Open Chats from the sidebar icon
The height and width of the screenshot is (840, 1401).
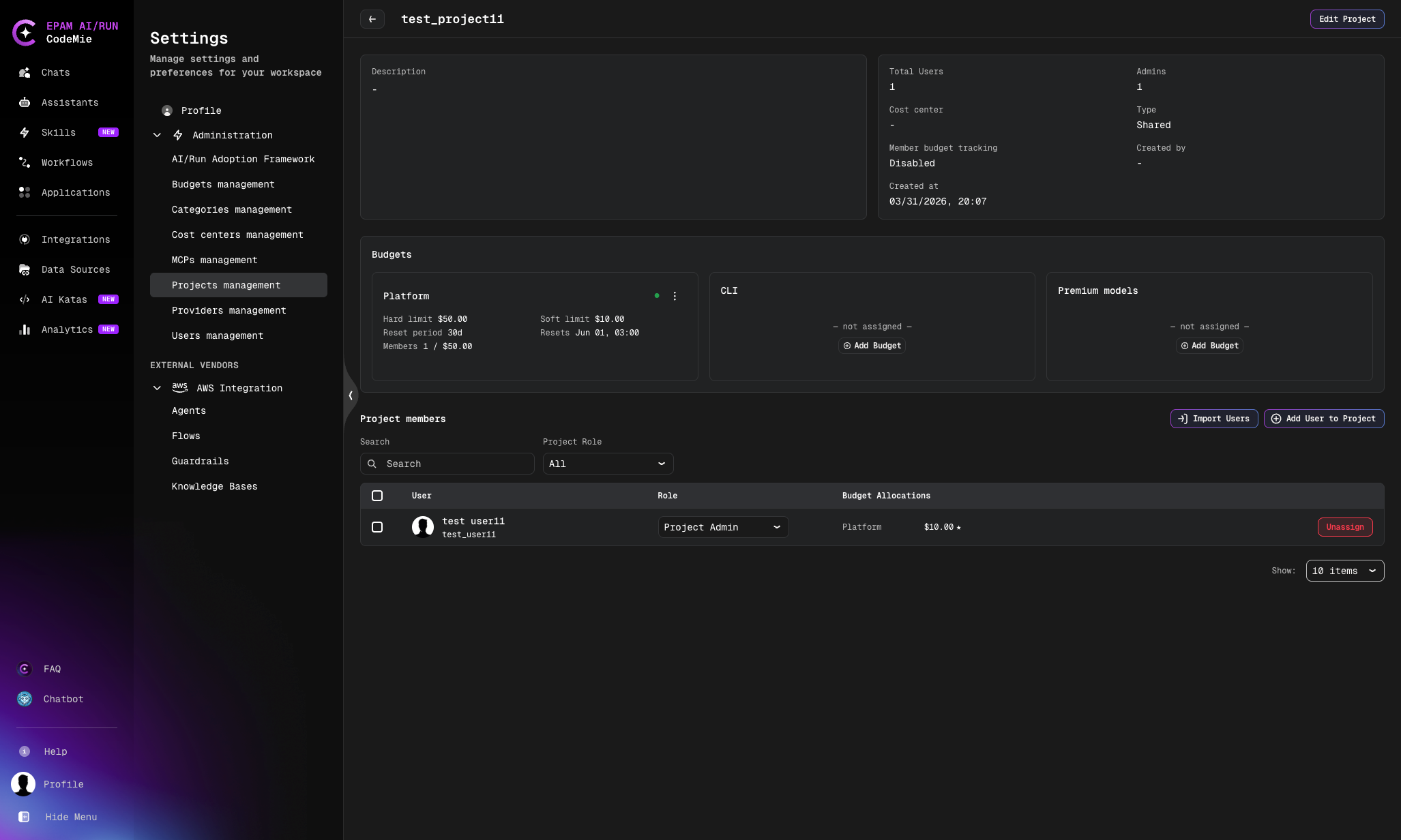pyautogui.click(x=25, y=72)
